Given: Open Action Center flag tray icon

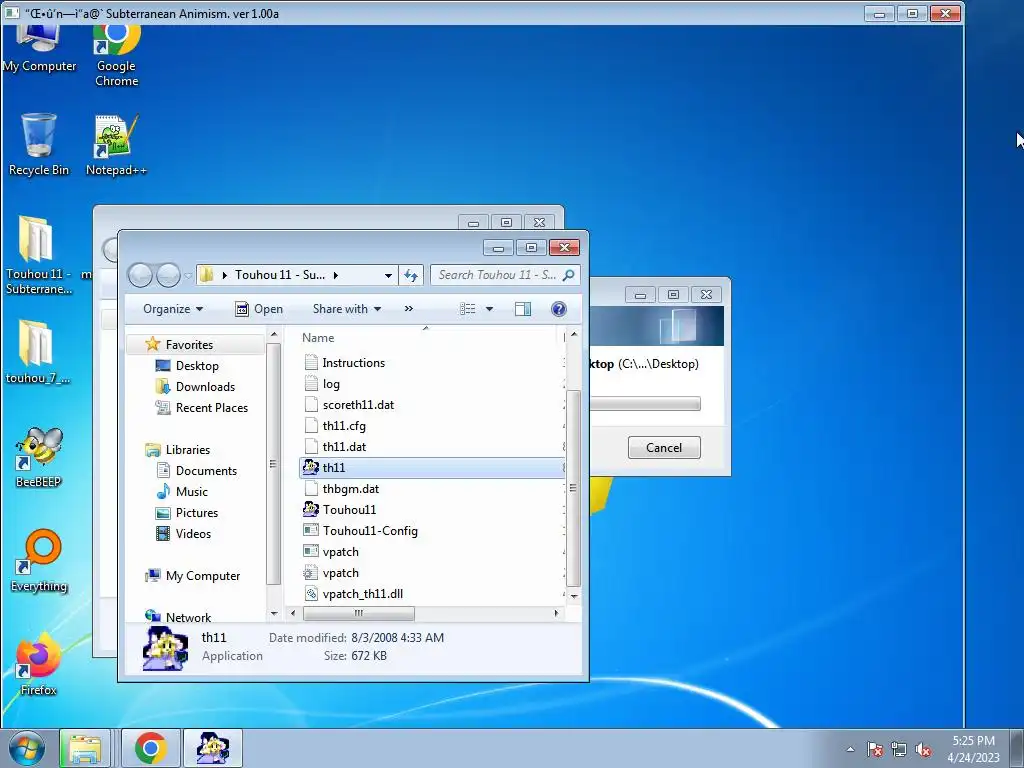Looking at the screenshot, I should (875, 750).
